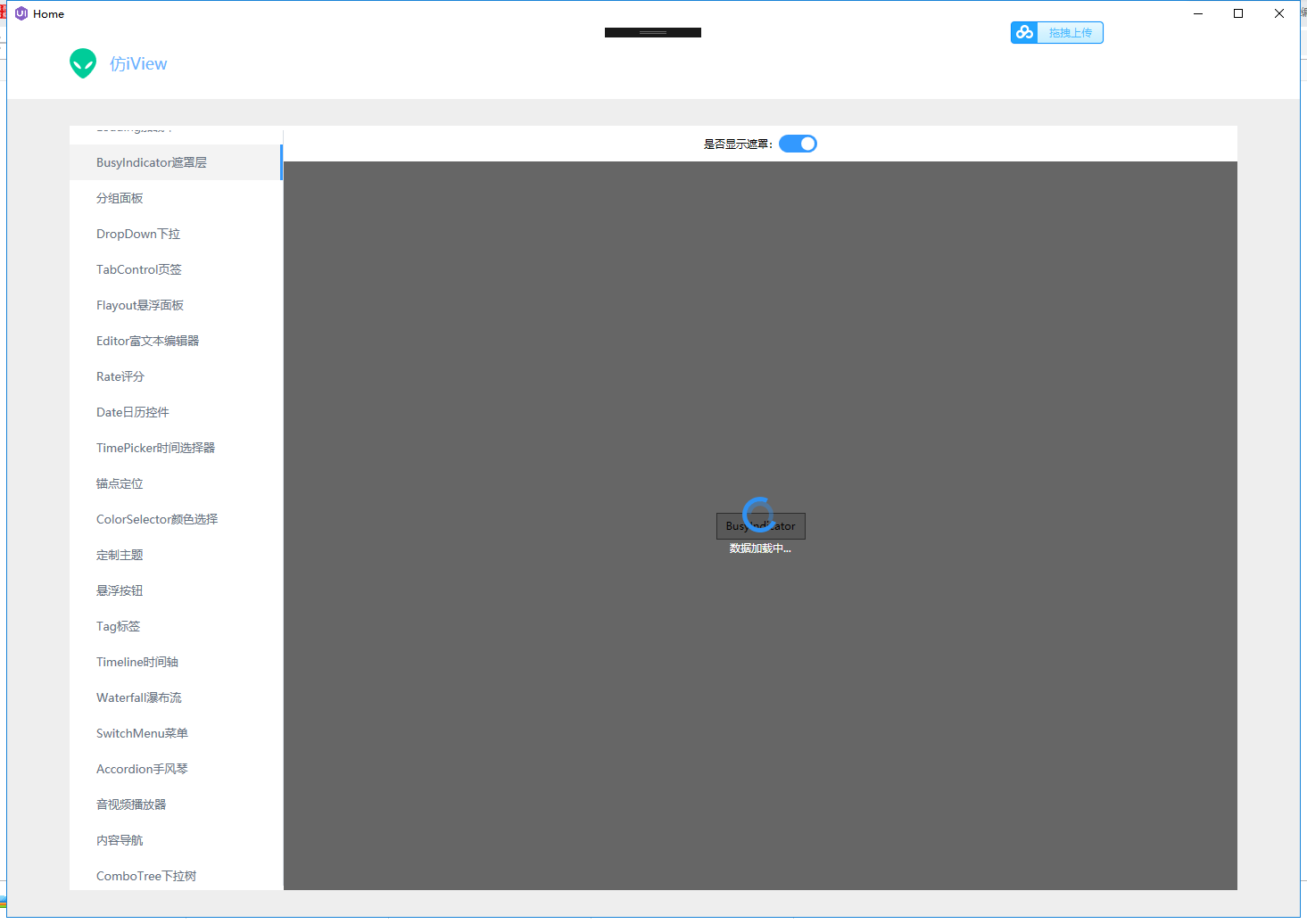Select 锚点定位 in sidebar
Screen dimensions: 1307x924
click(x=176, y=483)
